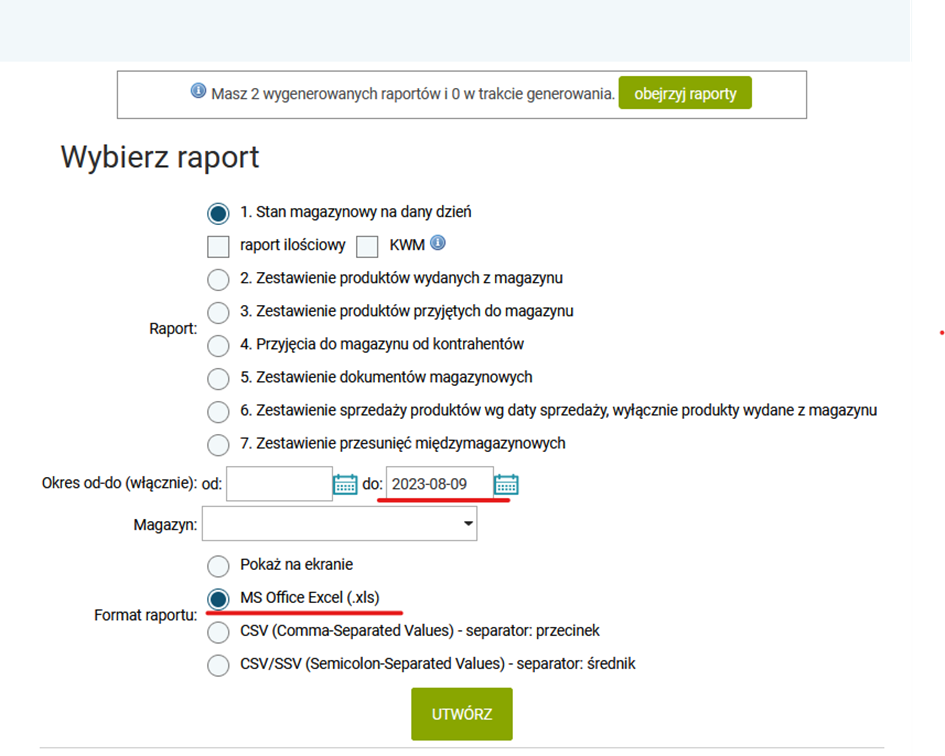Choose report 2 products issued from warehouse
The width and height of the screenshot is (945, 756).
point(218,280)
